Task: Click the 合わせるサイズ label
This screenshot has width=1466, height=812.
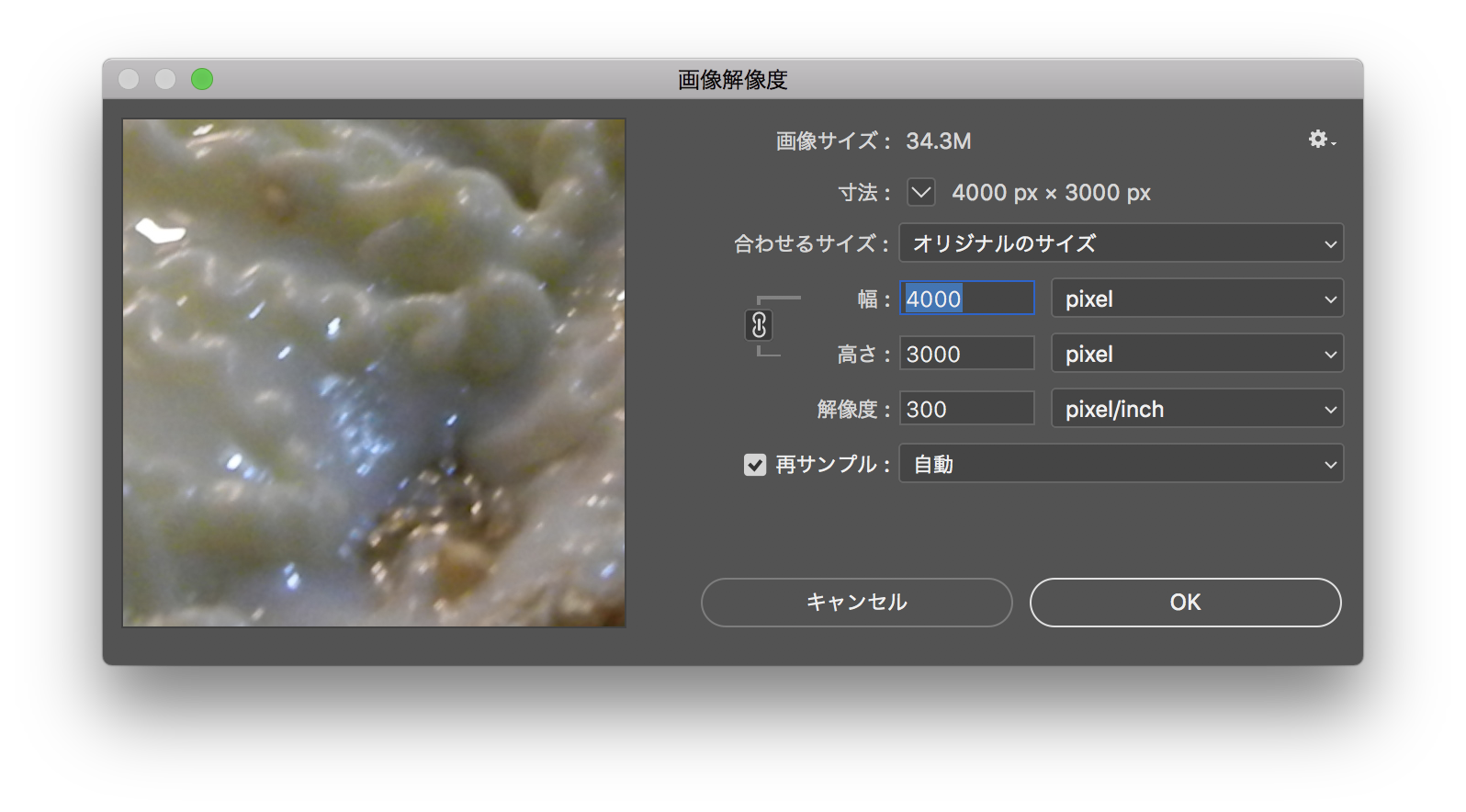Action: point(811,244)
